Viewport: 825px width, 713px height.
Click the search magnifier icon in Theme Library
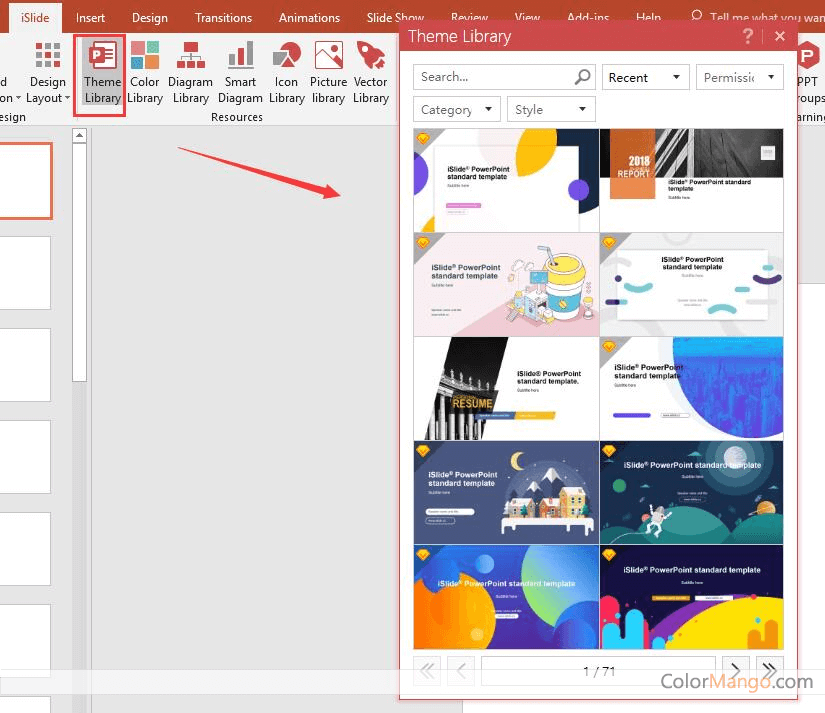click(582, 77)
